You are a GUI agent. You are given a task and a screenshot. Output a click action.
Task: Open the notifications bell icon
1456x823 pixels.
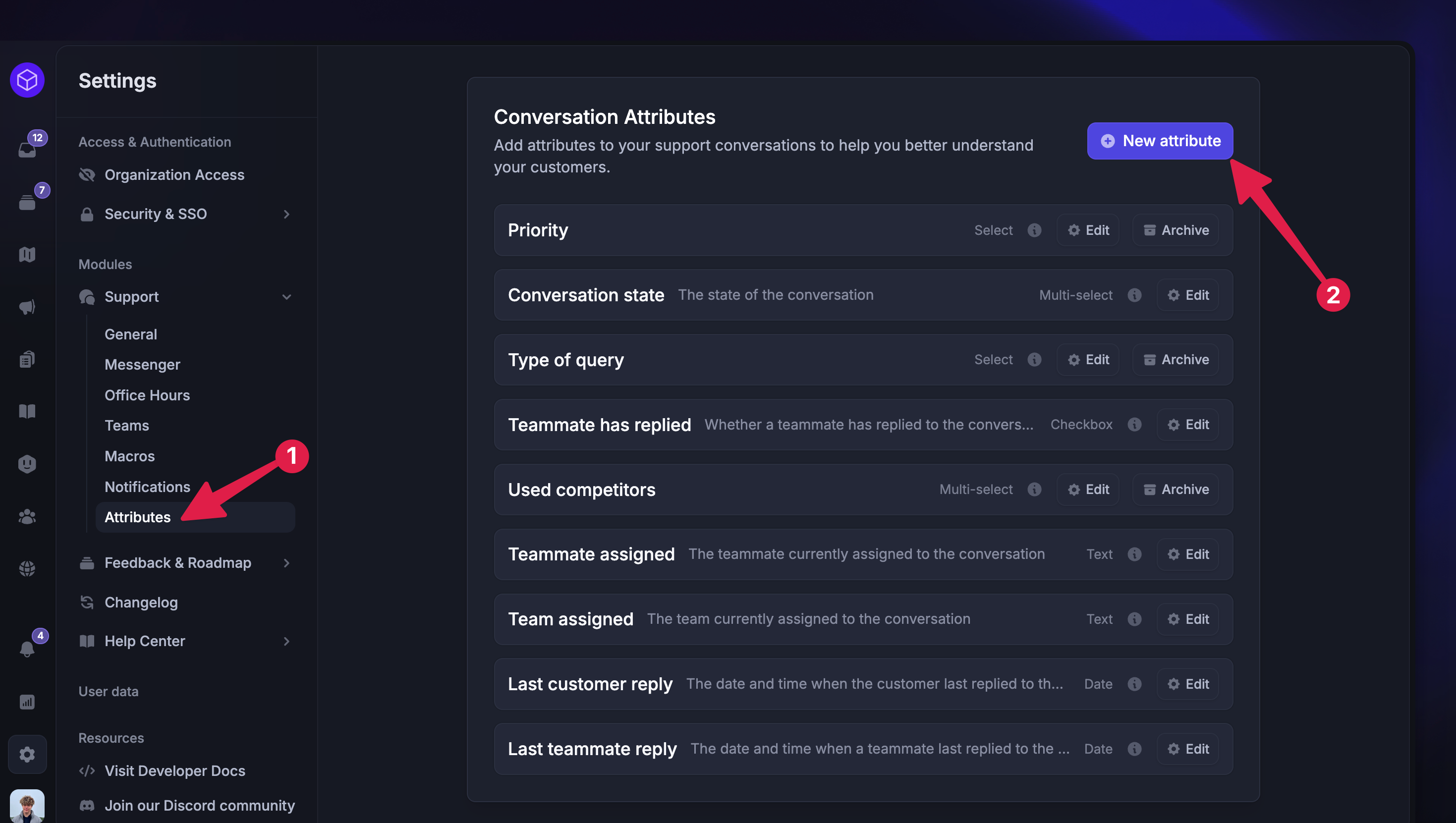(27, 648)
